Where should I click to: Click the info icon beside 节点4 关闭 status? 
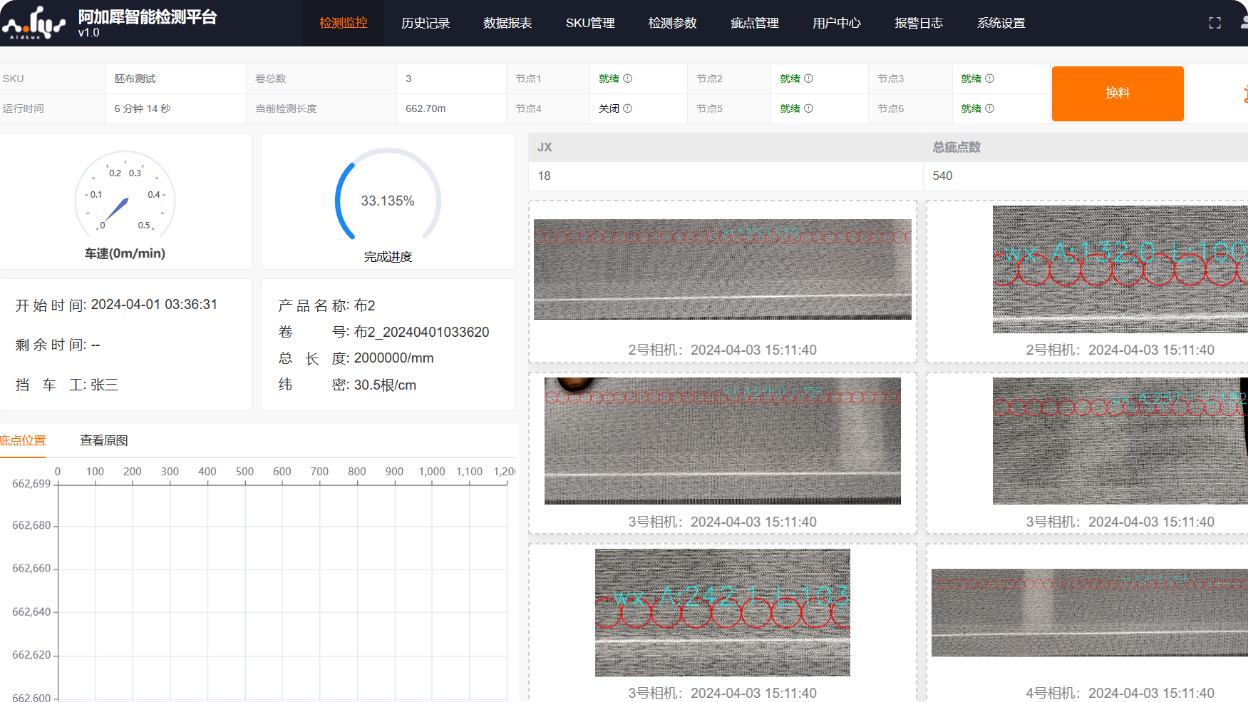click(627, 108)
